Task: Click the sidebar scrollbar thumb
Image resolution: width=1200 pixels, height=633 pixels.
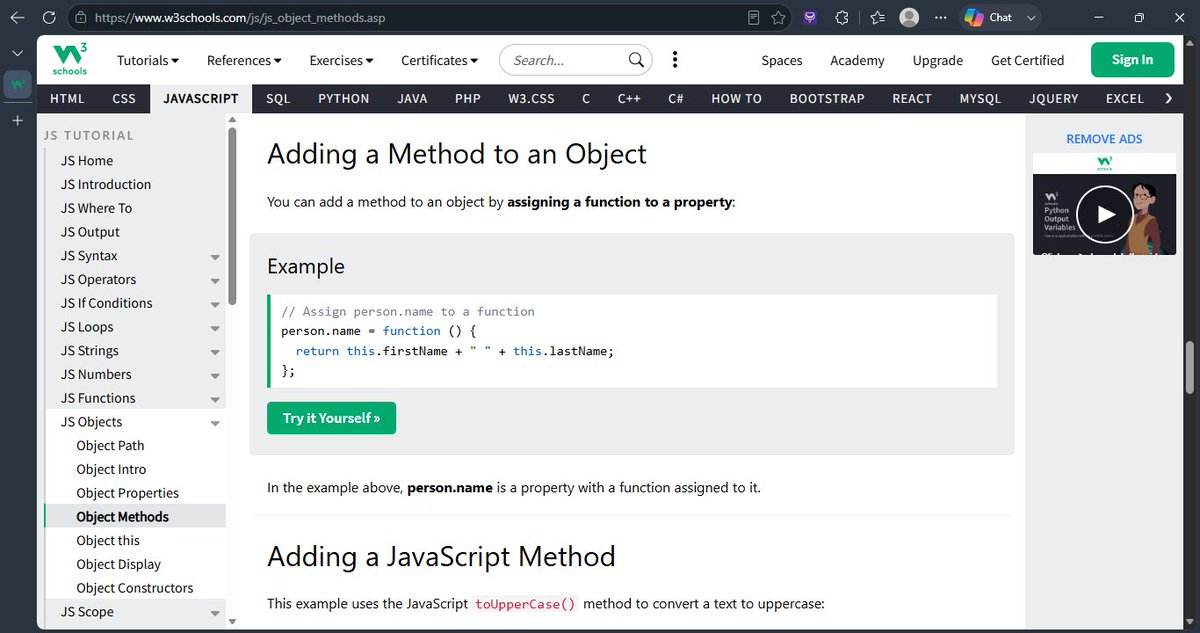Action: pos(232,215)
